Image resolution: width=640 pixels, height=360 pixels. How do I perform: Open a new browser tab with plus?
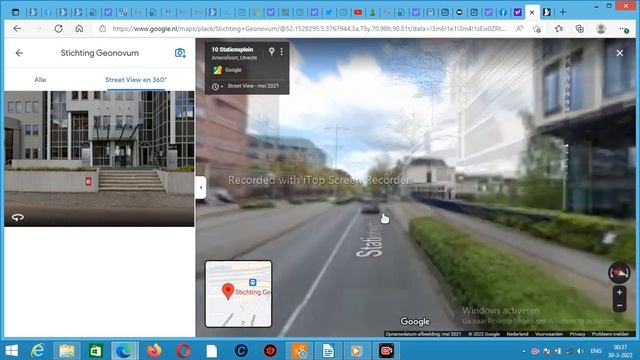tap(563, 12)
